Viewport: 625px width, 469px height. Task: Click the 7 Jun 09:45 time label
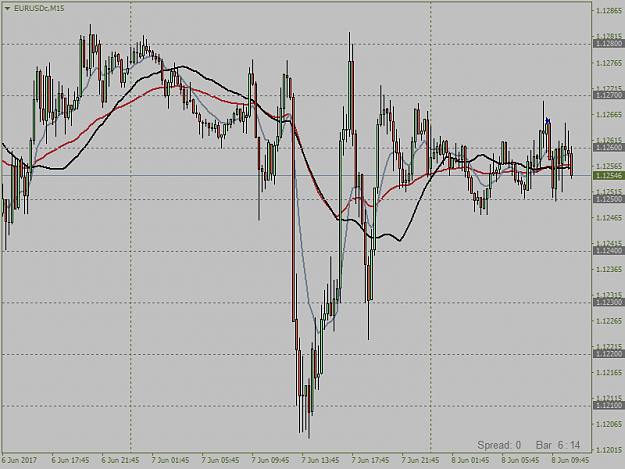(270, 460)
